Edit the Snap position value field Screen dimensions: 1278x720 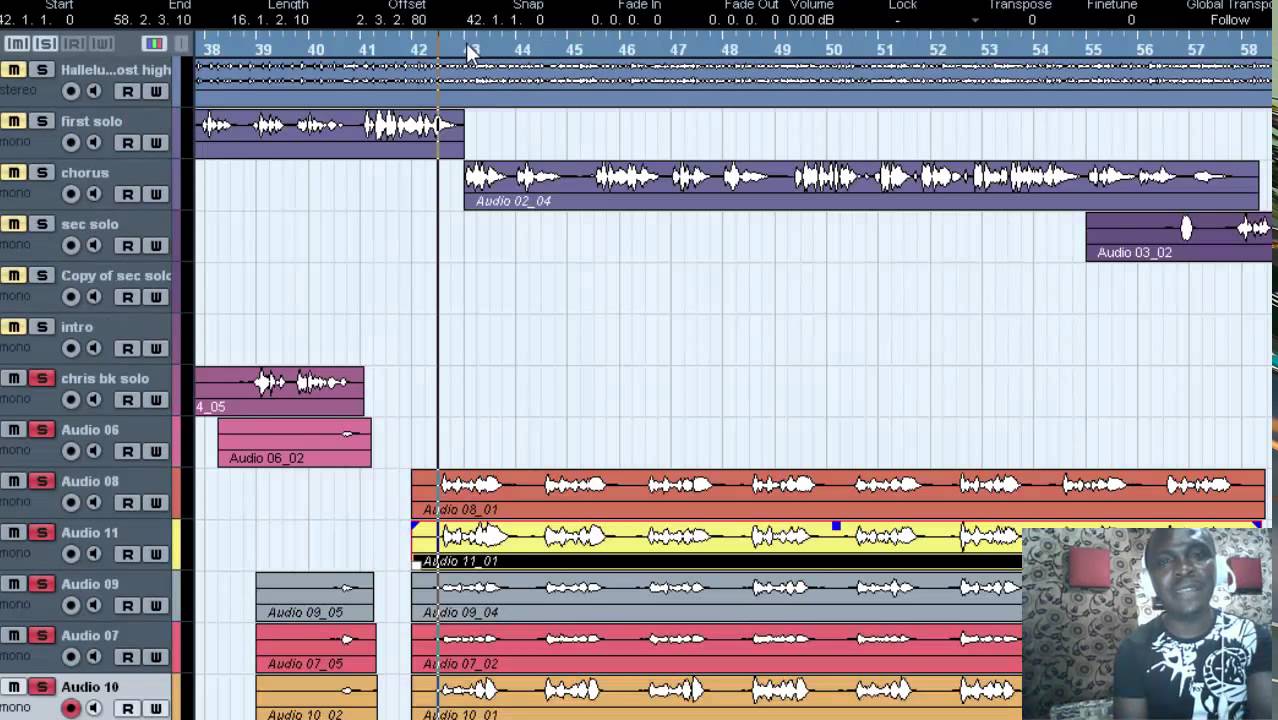tap(505, 20)
